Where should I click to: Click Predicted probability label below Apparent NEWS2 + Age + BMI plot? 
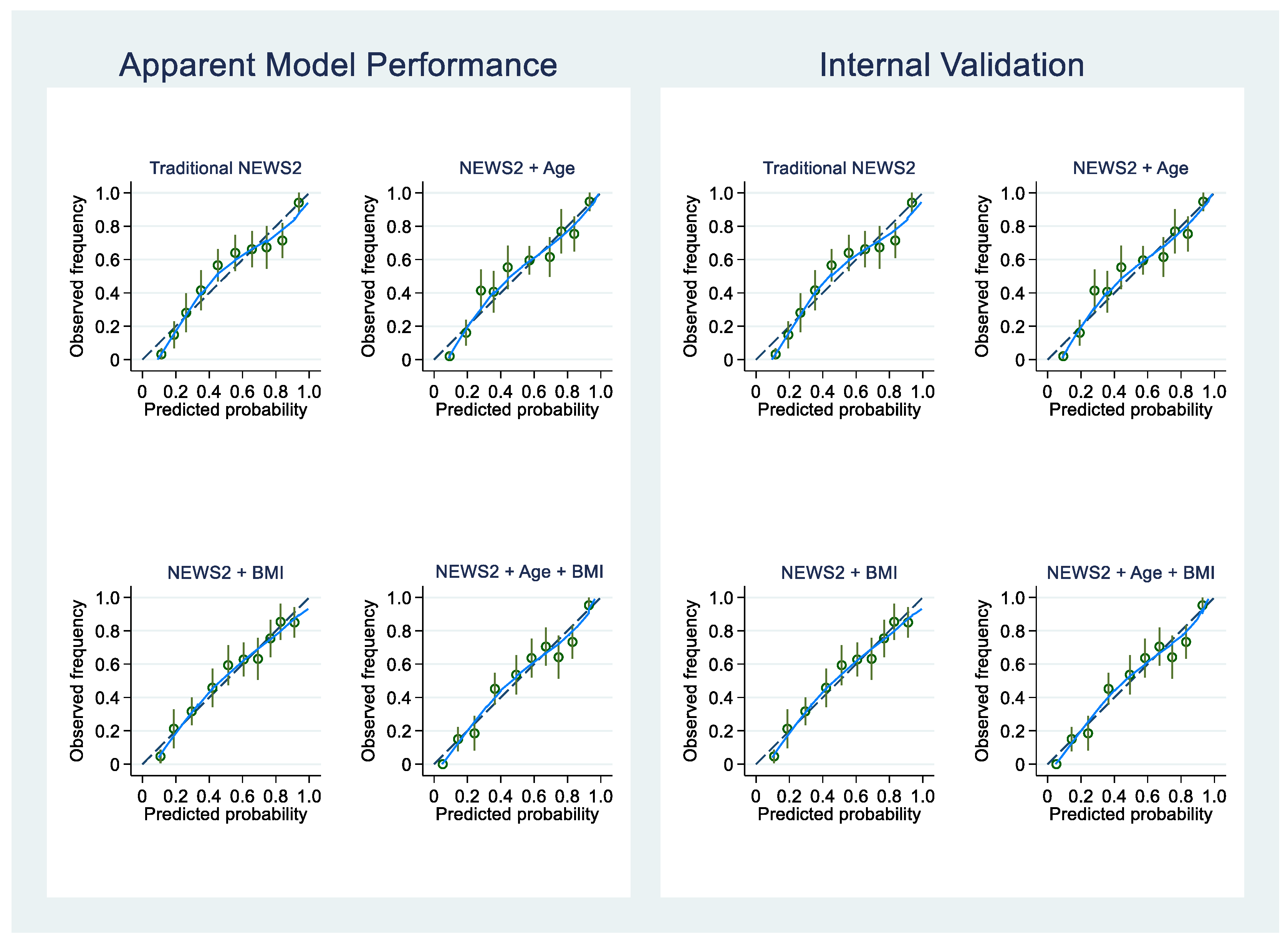pyautogui.click(x=517, y=814)
